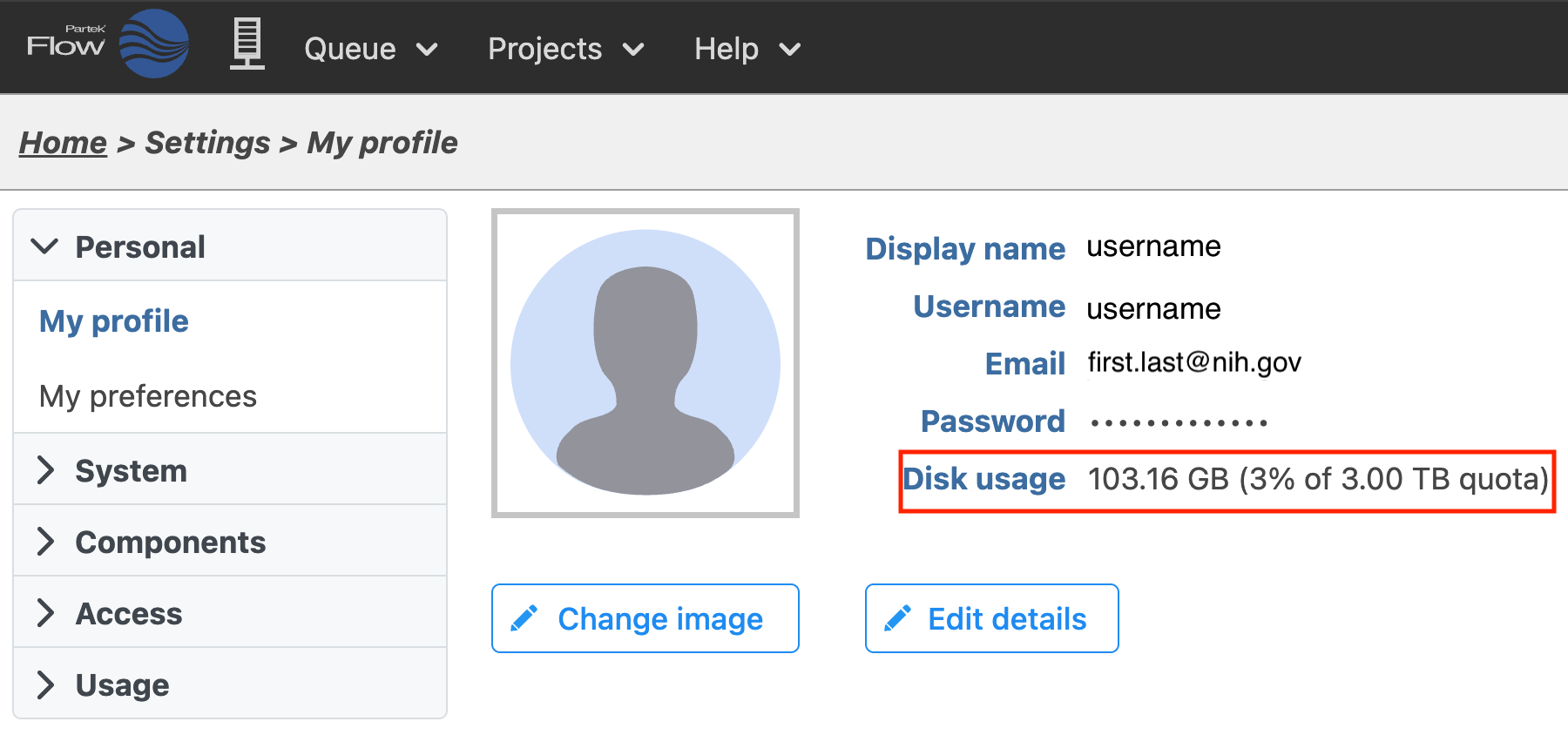Click the profile avatar placeholder image
This screenshot has width=1568, height=735.
(x=645, y=362)
